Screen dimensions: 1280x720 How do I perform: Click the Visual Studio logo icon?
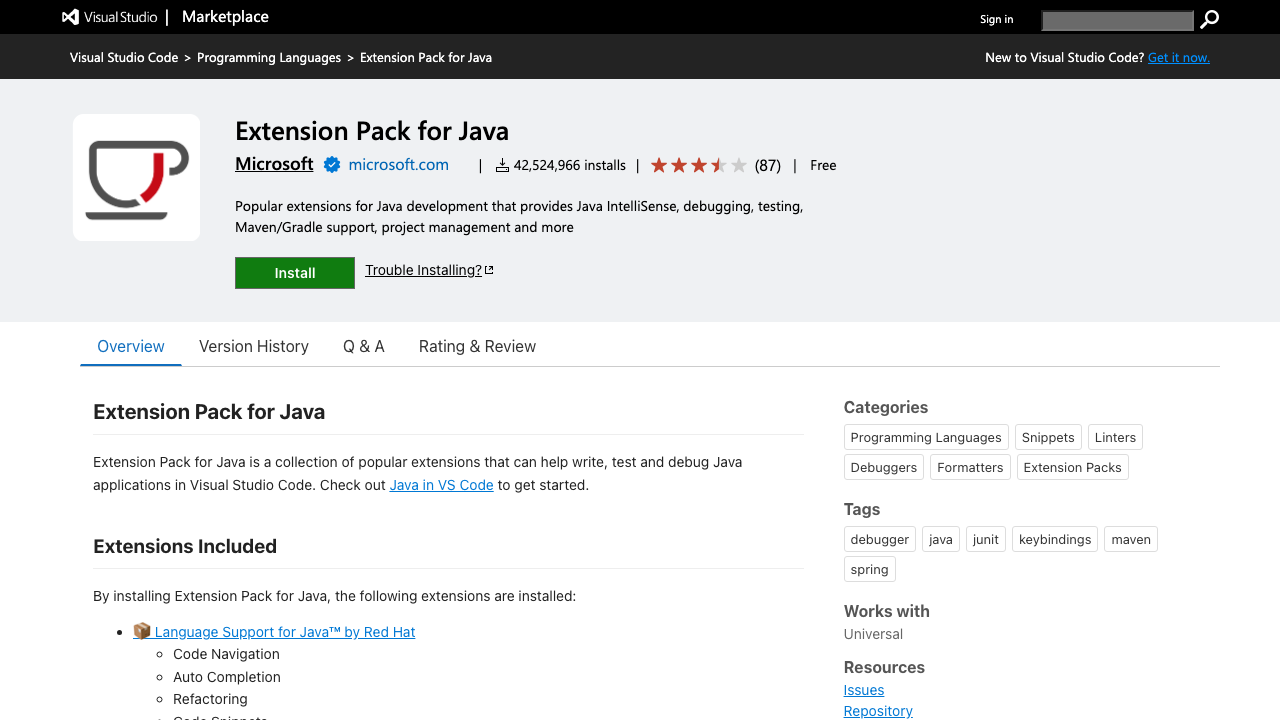click(x=70, y=17)
